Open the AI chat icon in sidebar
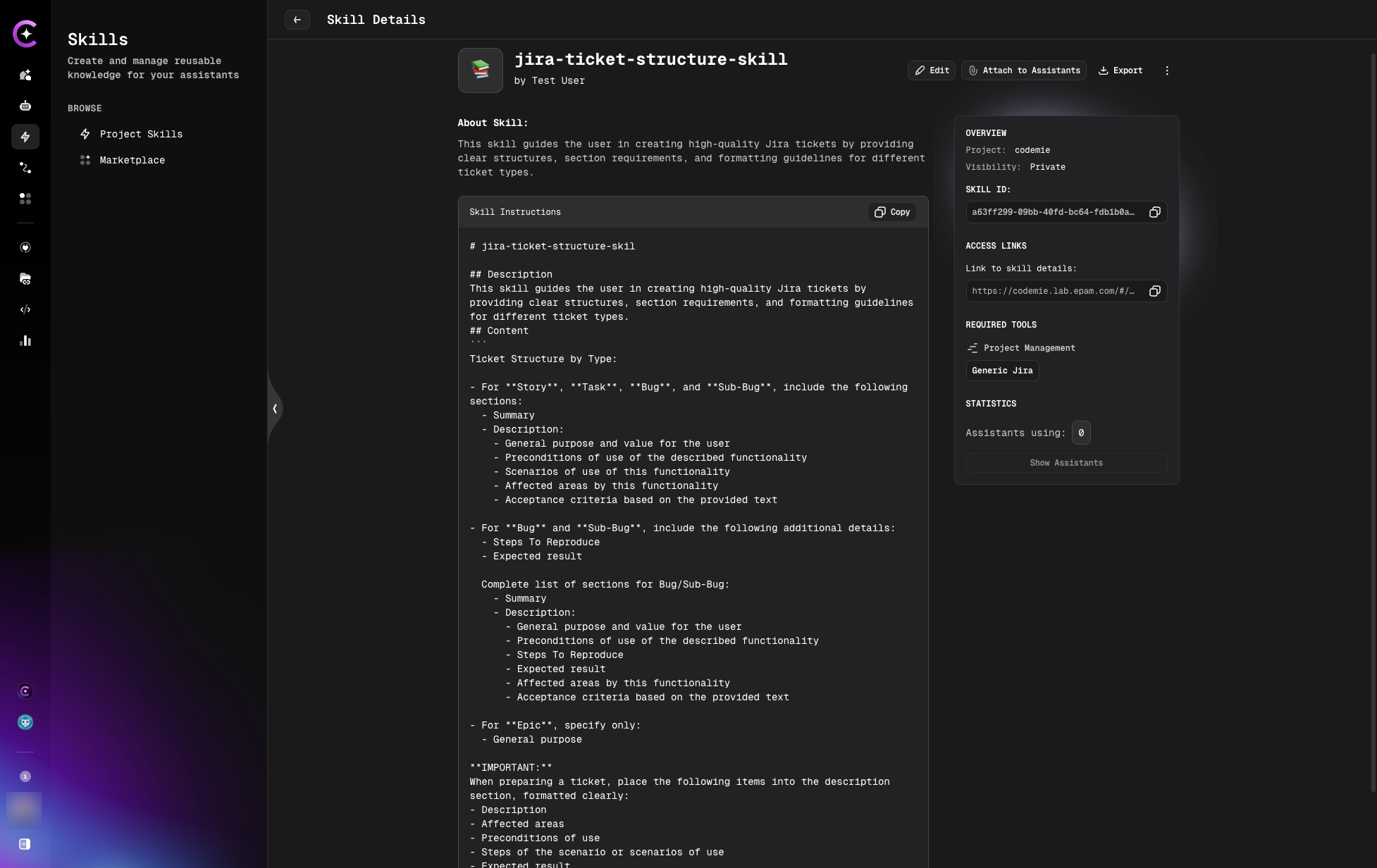This screenshot has width=1377, height=868. pyautogui.click(x=25, y=75)
